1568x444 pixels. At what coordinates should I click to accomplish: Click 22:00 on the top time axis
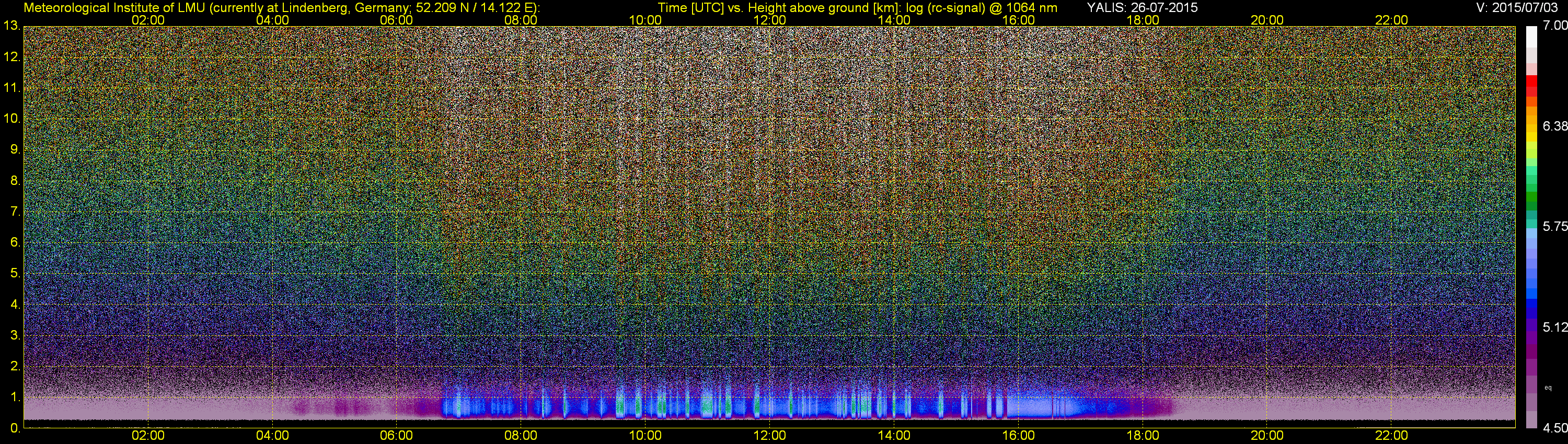pyautogui.click(x=1391, y=20)
